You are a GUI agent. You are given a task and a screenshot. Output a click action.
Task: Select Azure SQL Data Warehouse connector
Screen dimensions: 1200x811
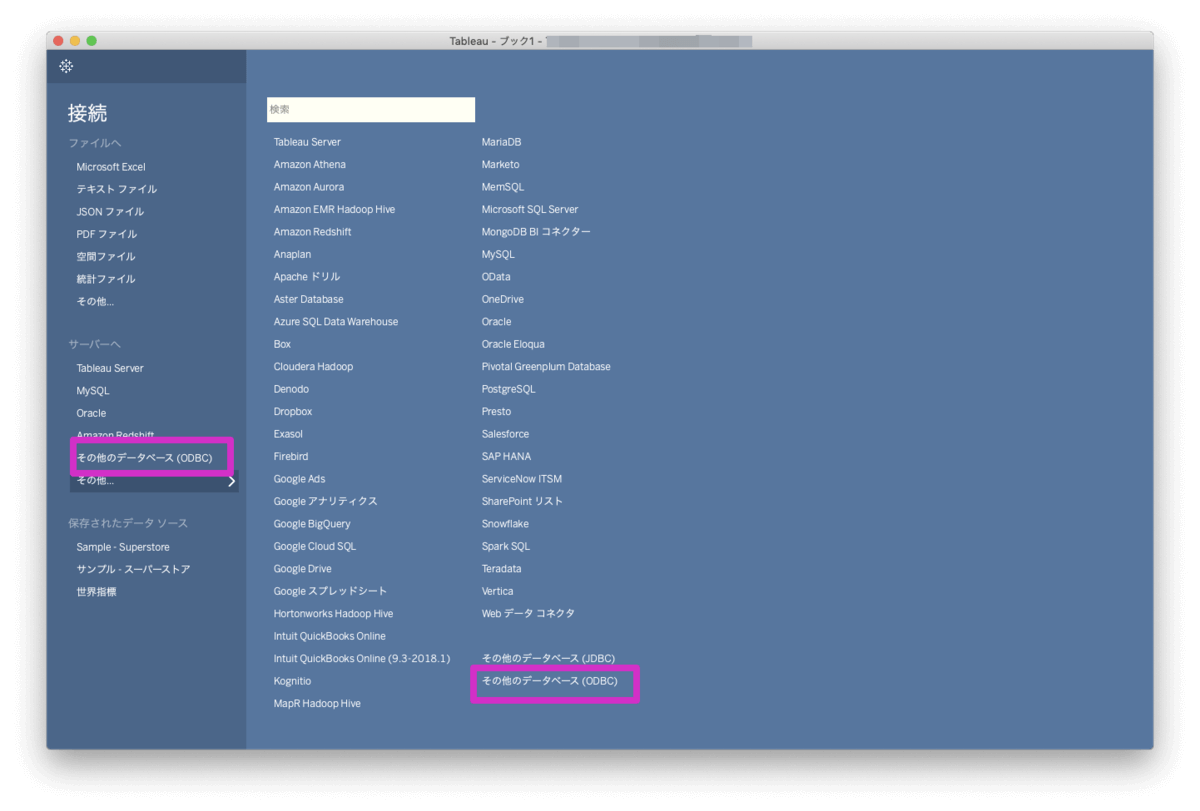coord(336,322)
